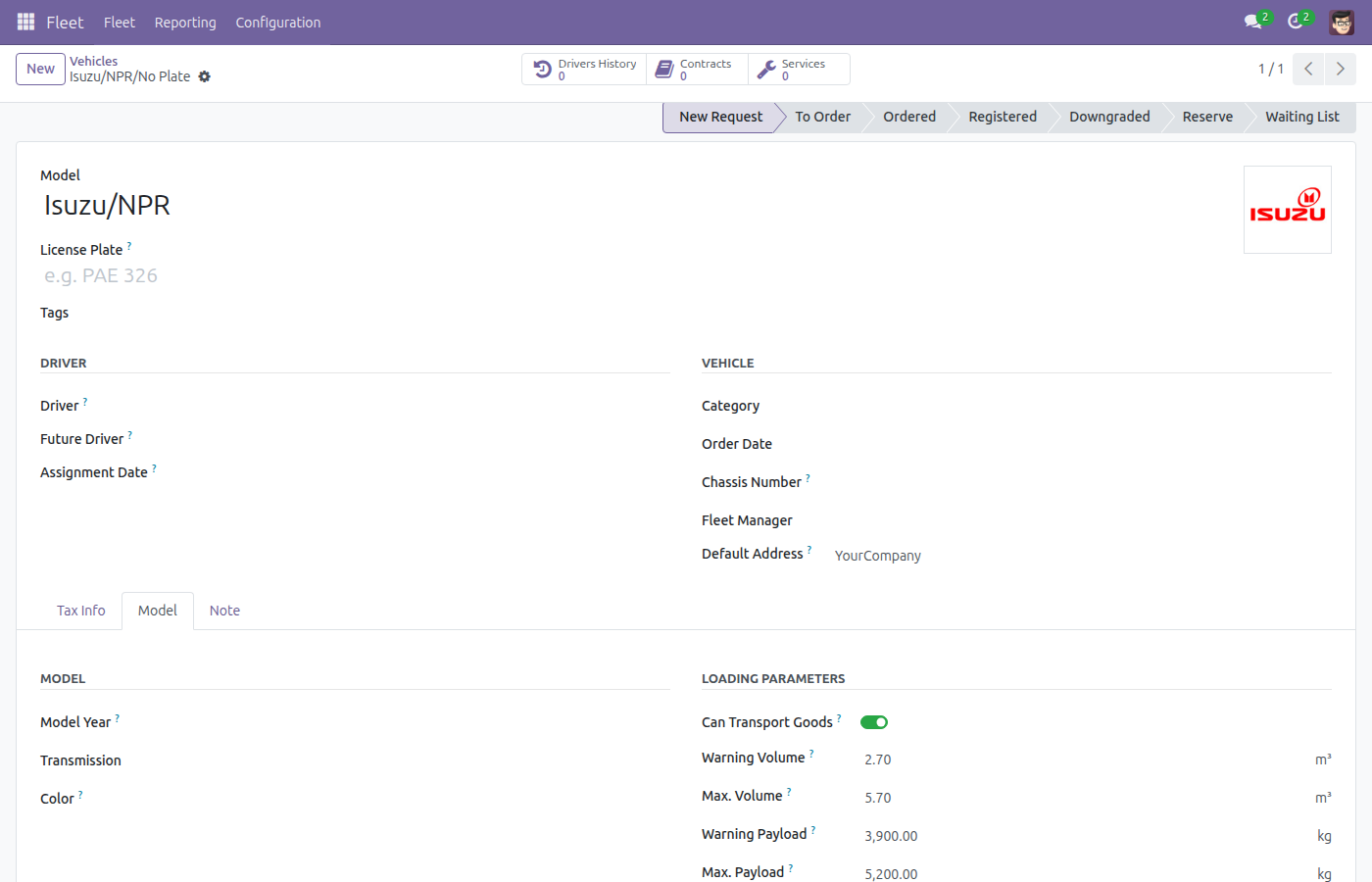This screenshot has width=1372, height=882.
Task: Switch to the Tax Info tab
Action: click(81, 611)
